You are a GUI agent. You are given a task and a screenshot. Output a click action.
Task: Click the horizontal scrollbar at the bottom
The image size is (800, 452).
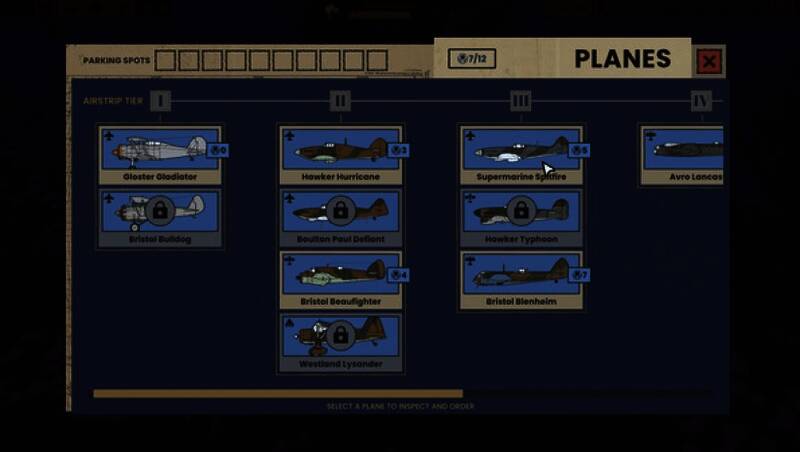[x=278, y=394]
